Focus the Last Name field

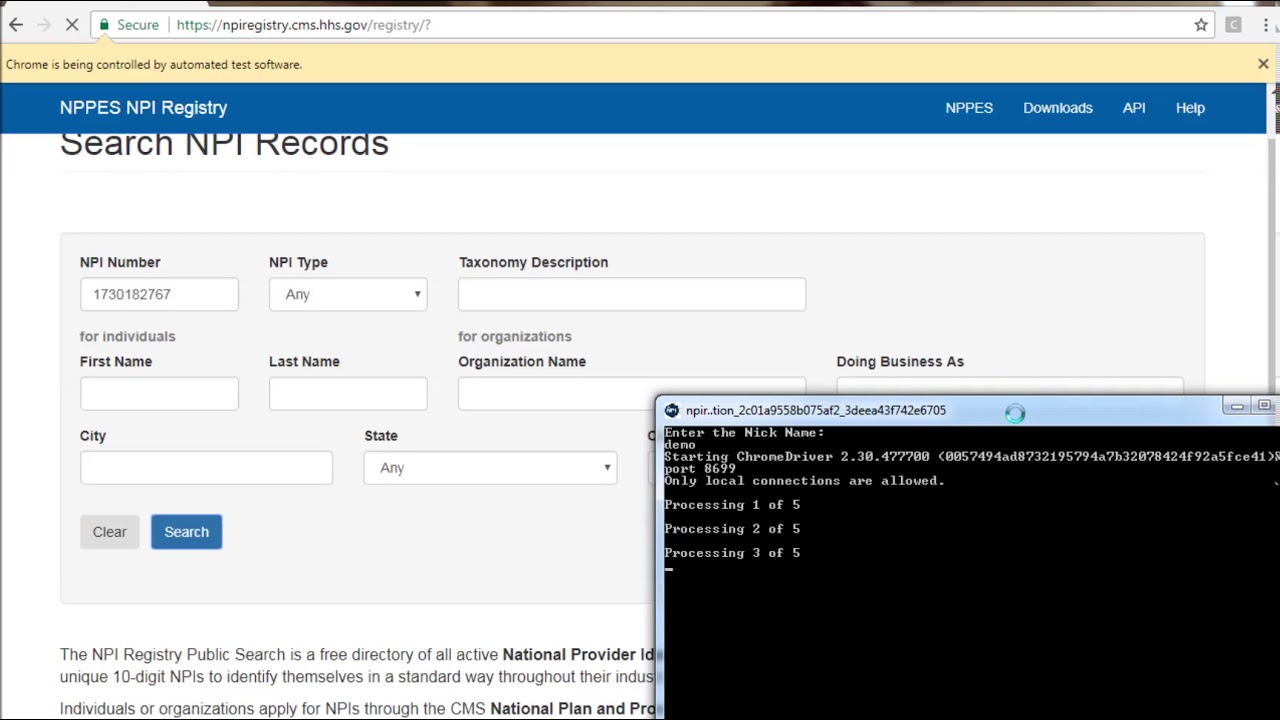[x=348, y=393]
